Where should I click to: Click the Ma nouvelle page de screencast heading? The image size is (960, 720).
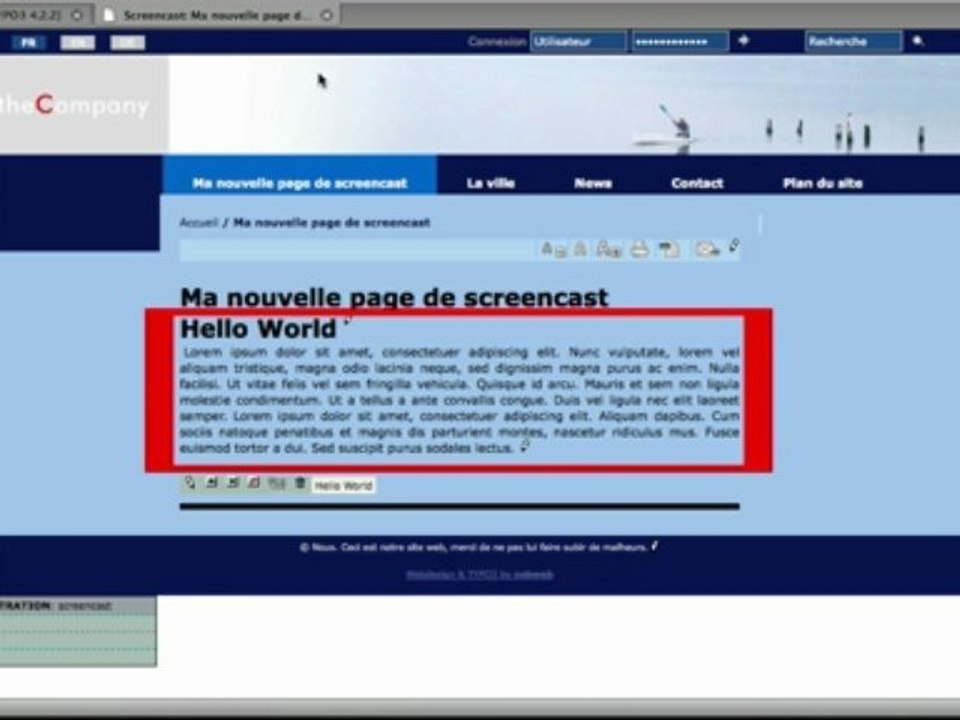394,298
